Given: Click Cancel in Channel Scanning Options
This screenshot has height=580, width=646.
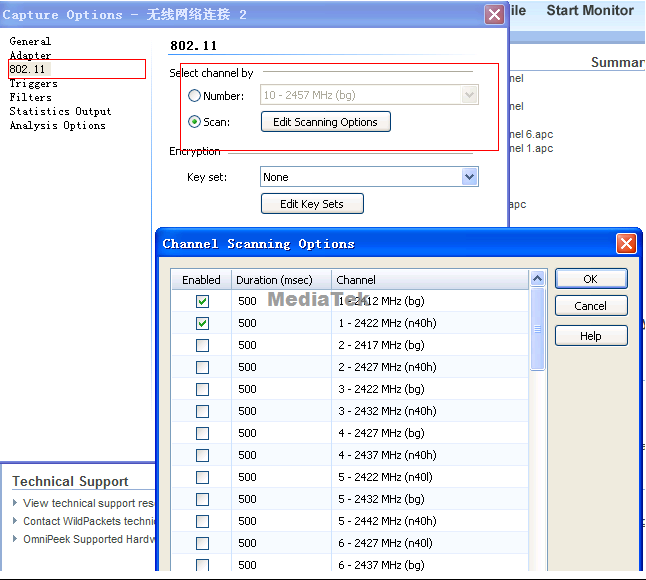Looking at the screenshot, I should (x=591, y=306).
